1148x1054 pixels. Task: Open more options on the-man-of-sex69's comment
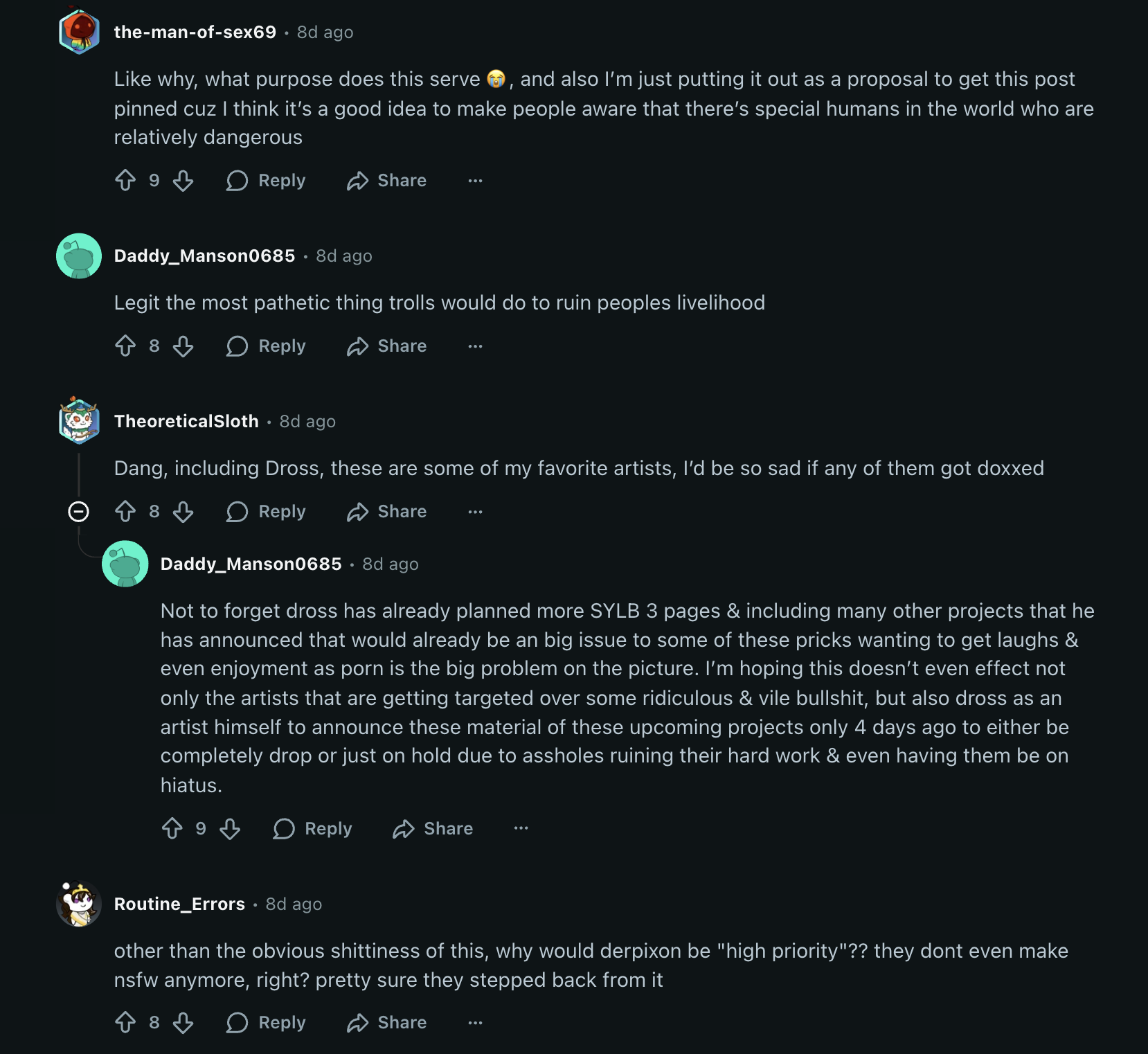click(x=475, y=181)
